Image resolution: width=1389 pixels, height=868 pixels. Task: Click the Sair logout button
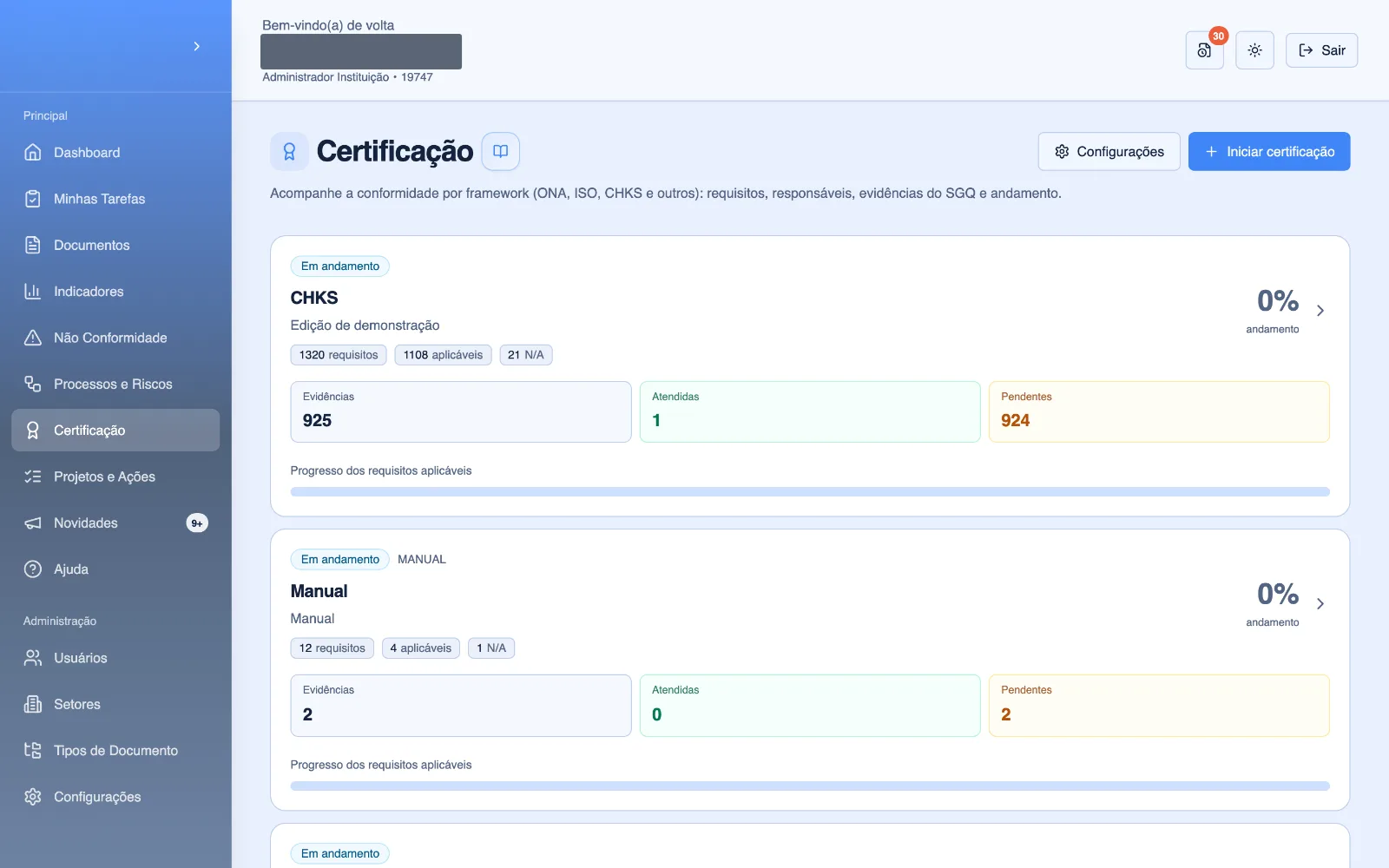pyautogui.click(x=1321, y=50)
